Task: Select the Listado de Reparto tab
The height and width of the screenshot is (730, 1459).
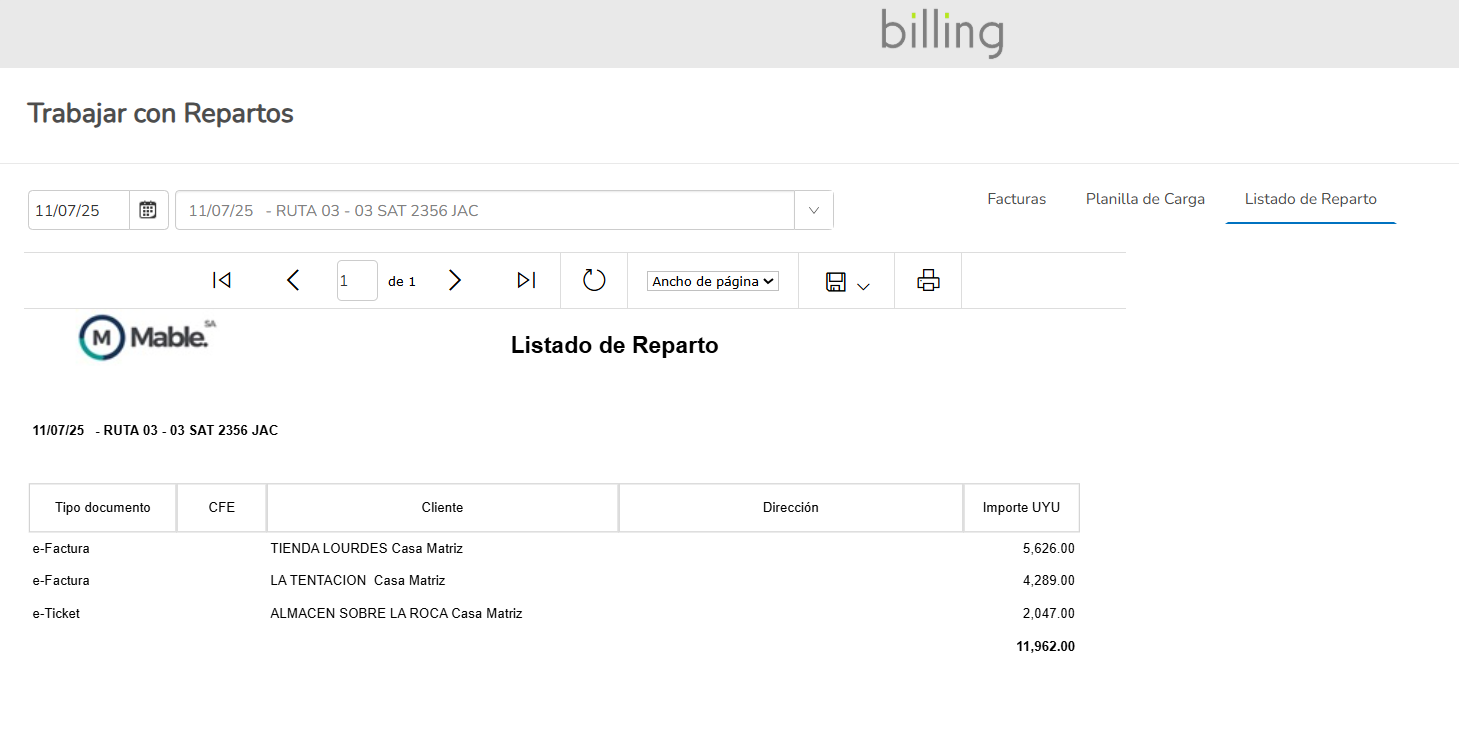Action: 1310,199
